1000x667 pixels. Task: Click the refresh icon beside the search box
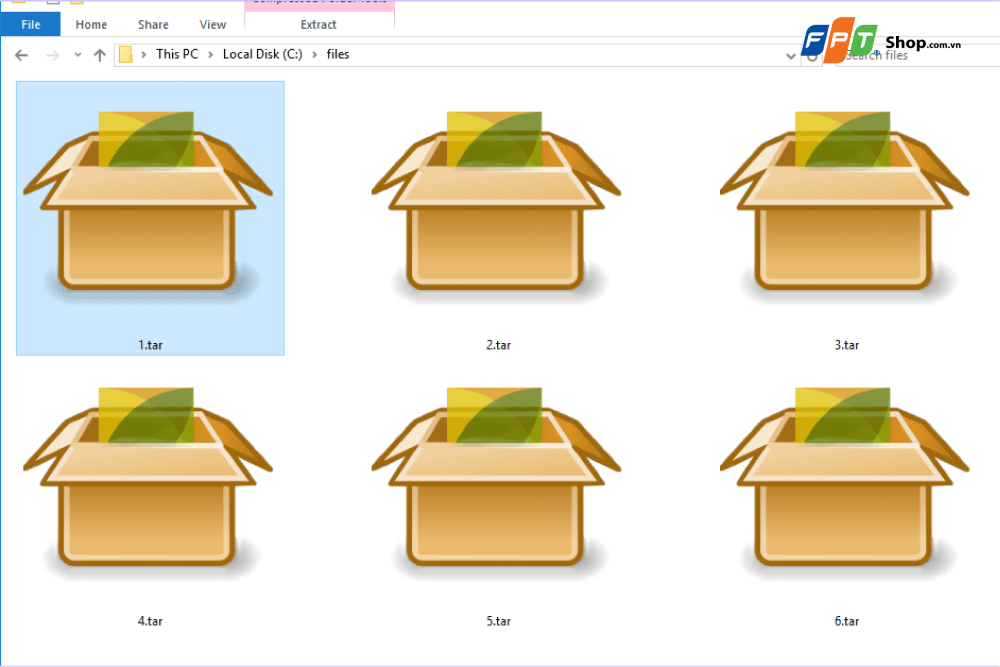(x=812, y=55)
